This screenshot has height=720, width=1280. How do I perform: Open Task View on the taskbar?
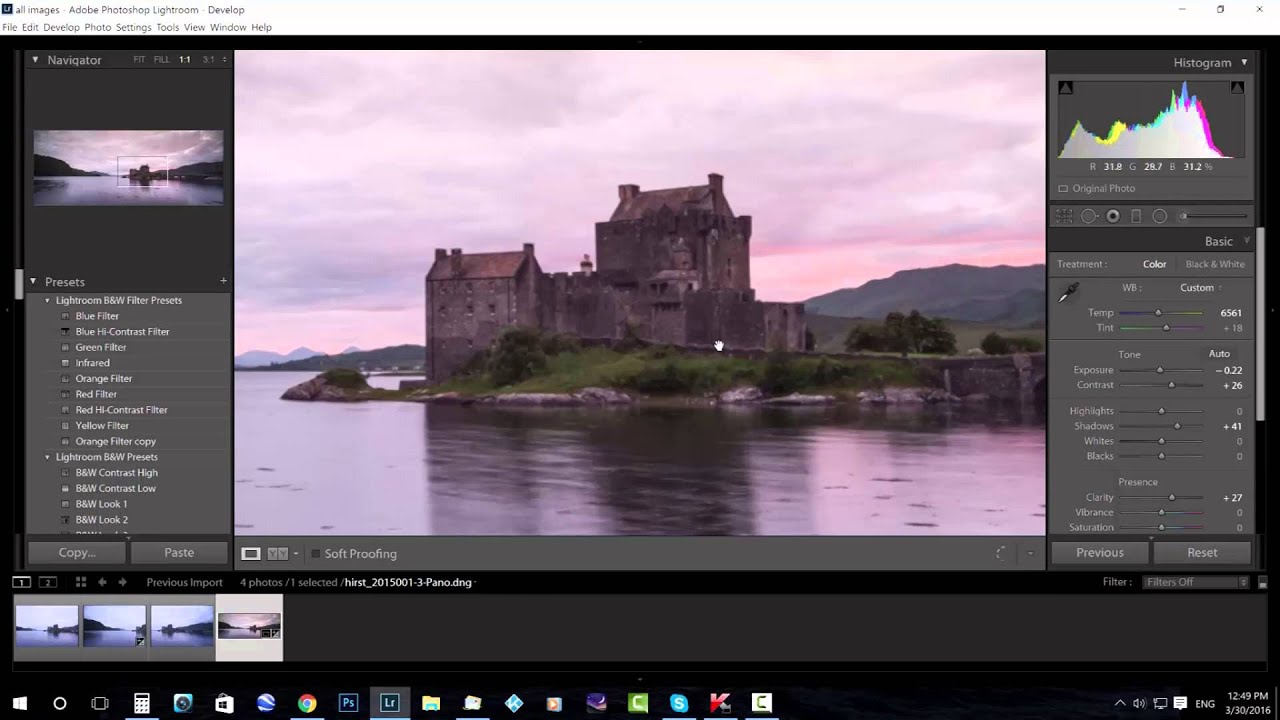click(x=100, y=703)
